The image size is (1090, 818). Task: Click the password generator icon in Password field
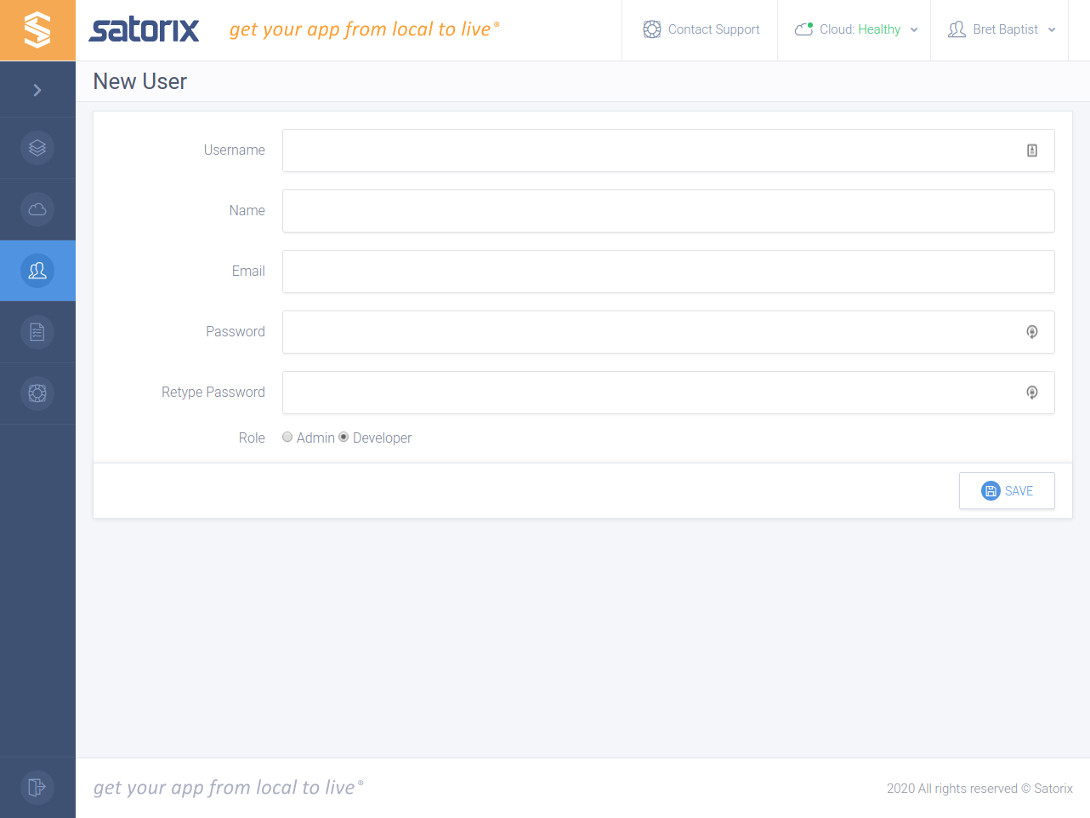coord(1032,331)
